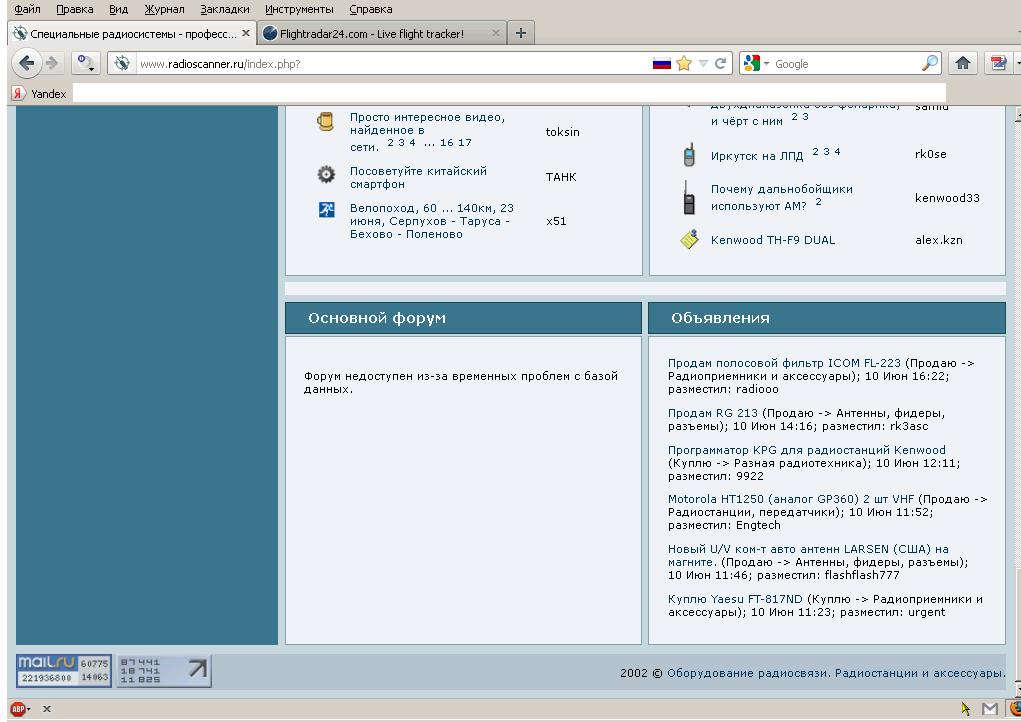Image resolution: width=1021 pixels, height=722 pixels.
Task: Open a new tab with plus button
Action: click(521, 33)
